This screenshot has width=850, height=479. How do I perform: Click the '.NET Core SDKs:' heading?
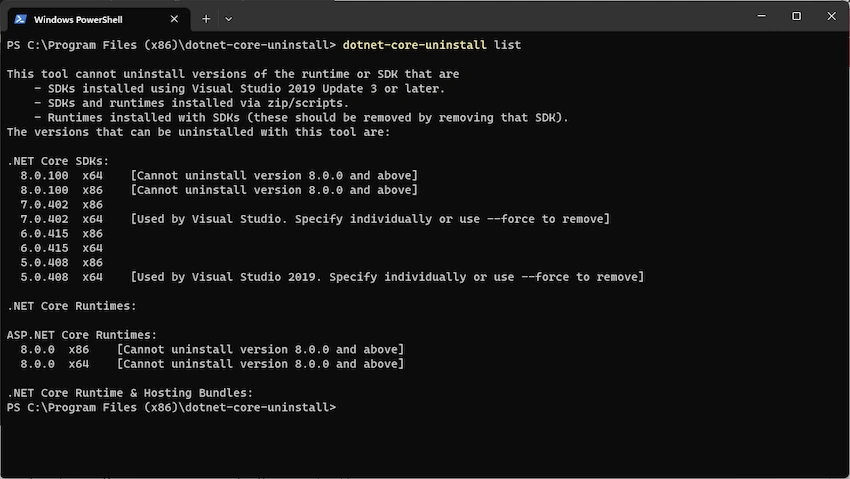click(x=58, y=161)
